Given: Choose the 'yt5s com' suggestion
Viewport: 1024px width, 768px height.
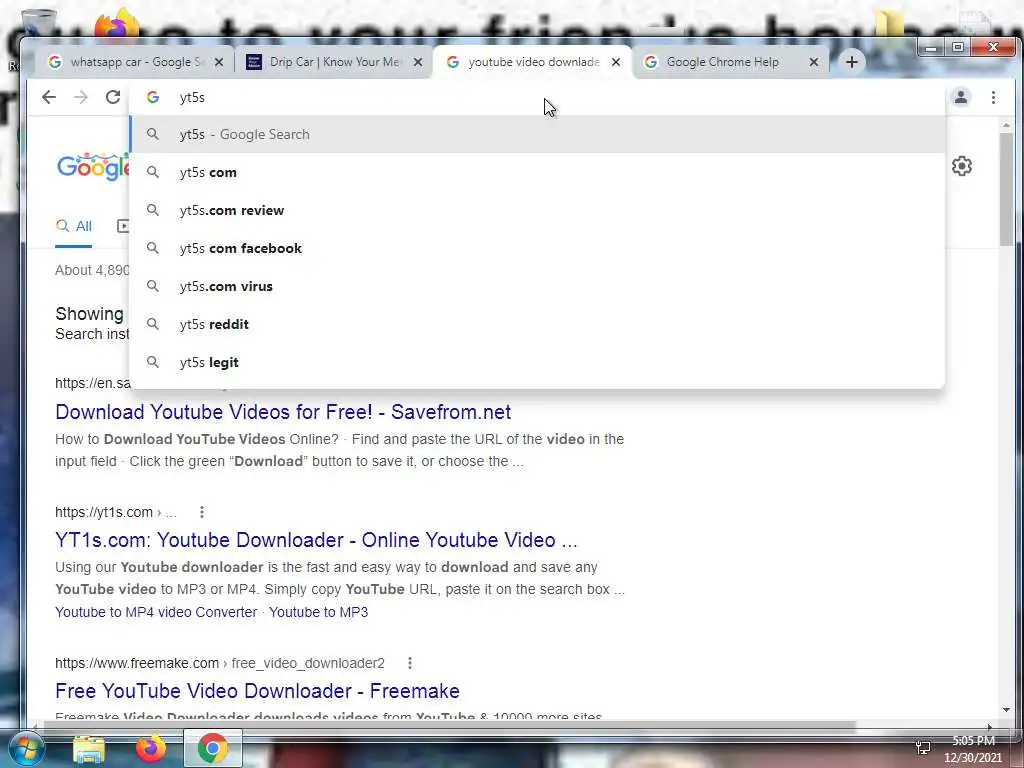Looking at the screenshot, I should (537, 172).
